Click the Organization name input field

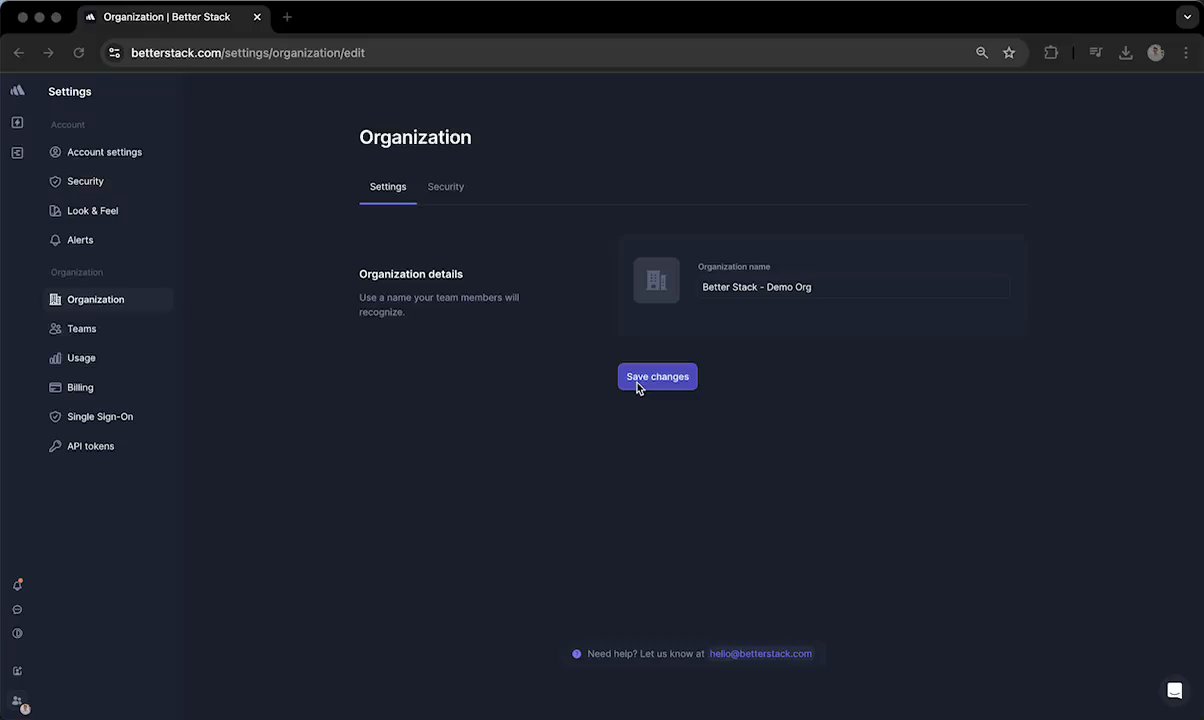click(853, 287)
